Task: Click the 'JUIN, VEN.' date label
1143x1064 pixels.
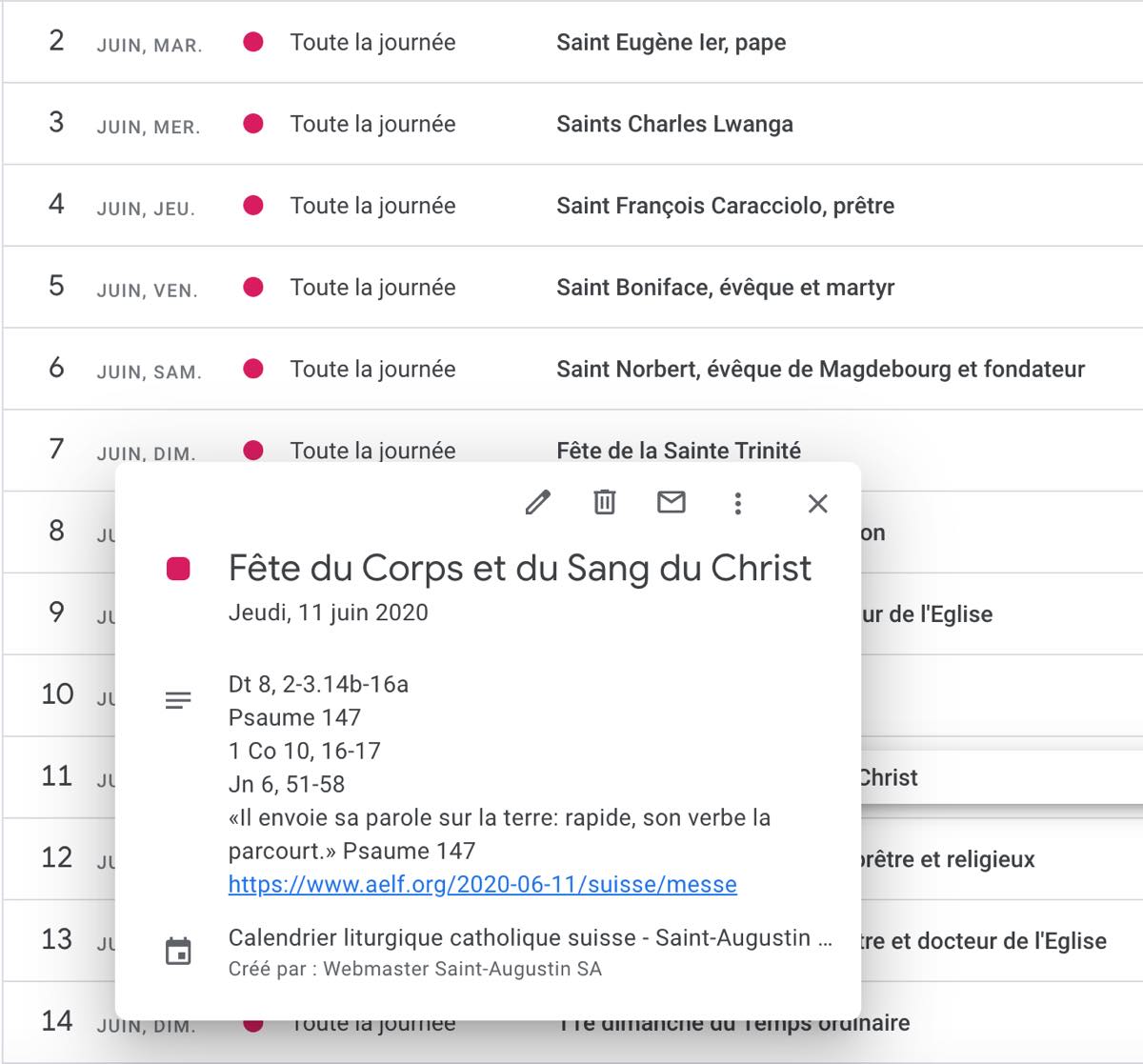Action: pyautogui.click(x=147, y=291)
